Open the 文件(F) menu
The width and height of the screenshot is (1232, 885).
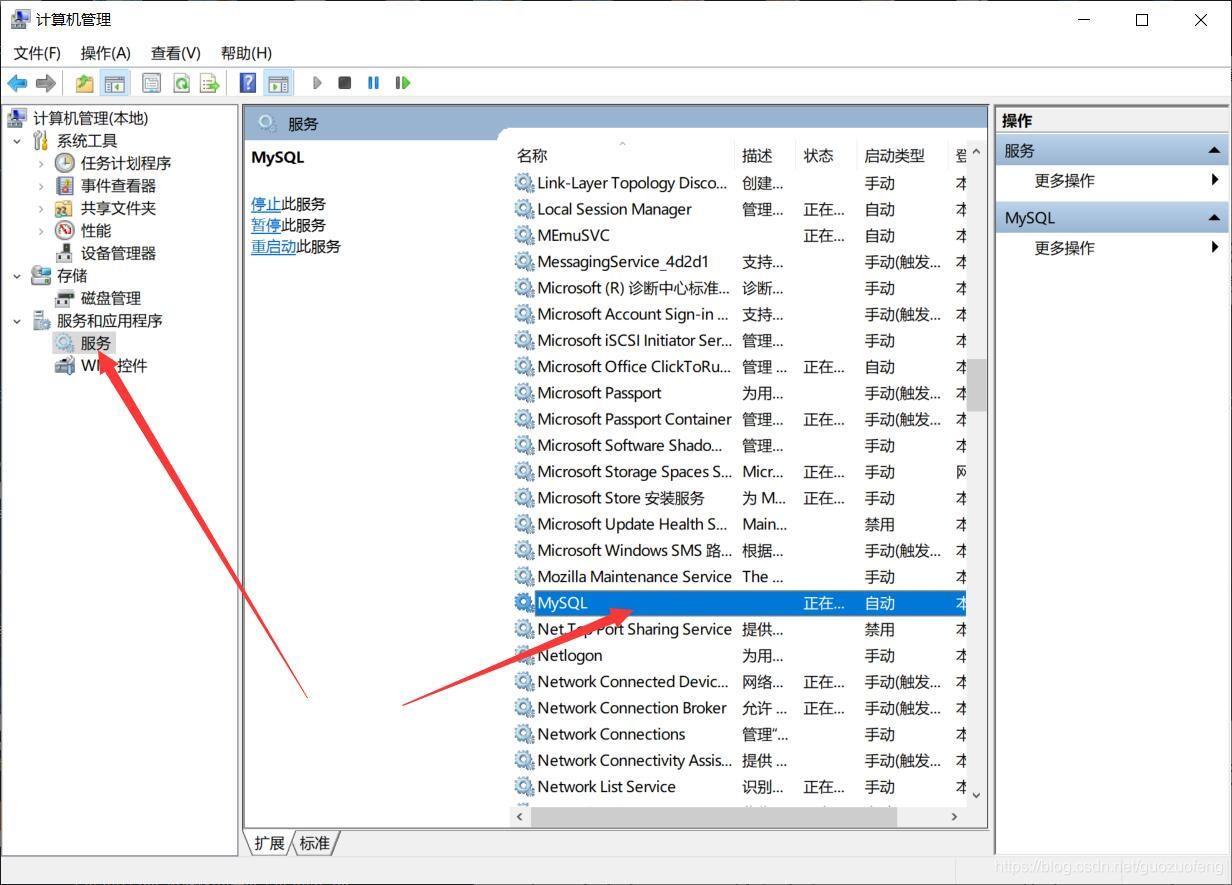click(37, 53)
